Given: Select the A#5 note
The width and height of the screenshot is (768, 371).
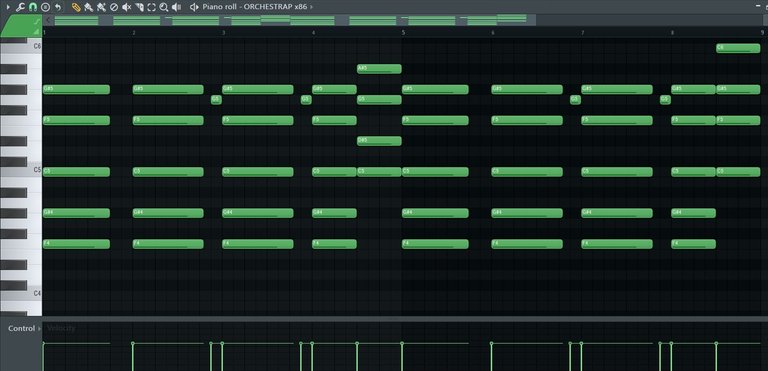Looking at the screenshot, I should coord(379,69).
